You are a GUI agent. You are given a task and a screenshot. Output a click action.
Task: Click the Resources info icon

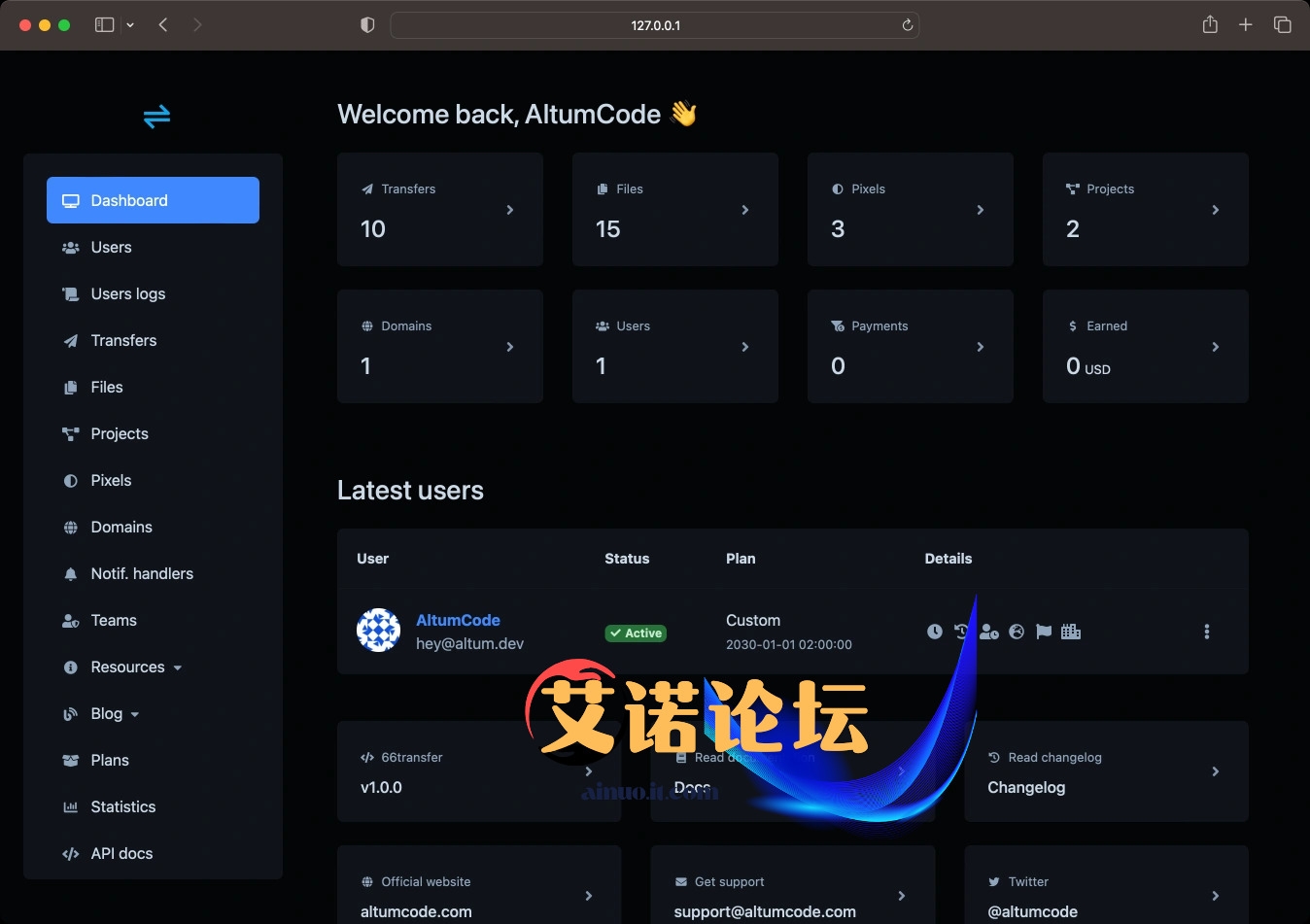pos(70,667)
